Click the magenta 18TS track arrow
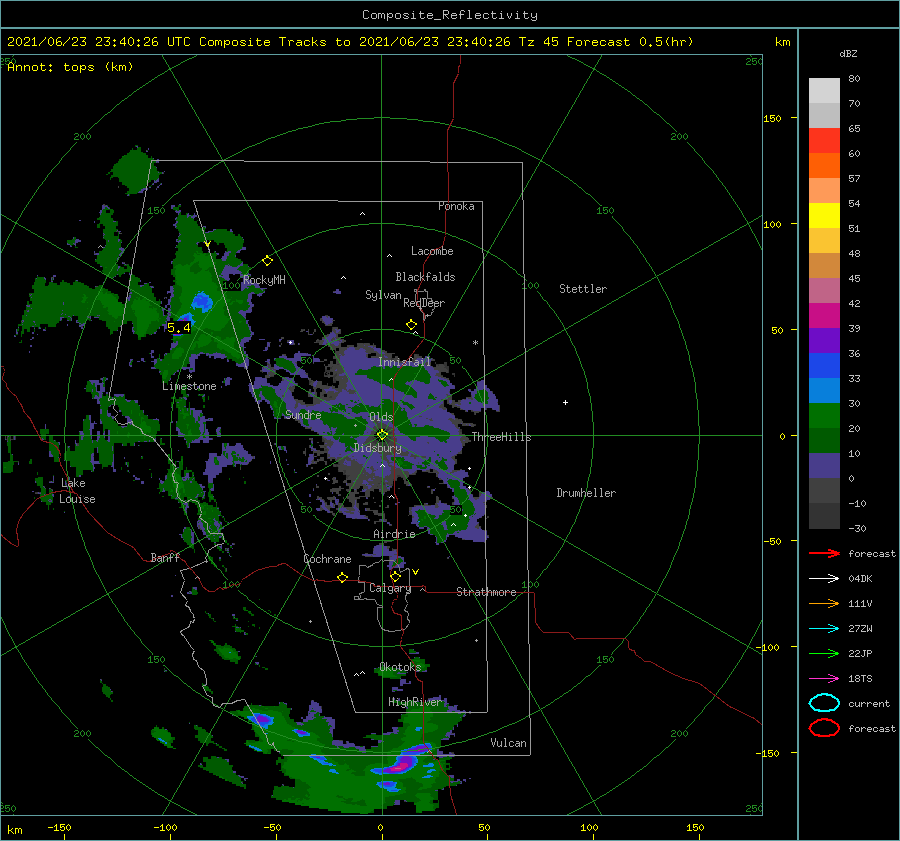Image resolution: width=900 pixels, height=841 pixels. (824, 679)
